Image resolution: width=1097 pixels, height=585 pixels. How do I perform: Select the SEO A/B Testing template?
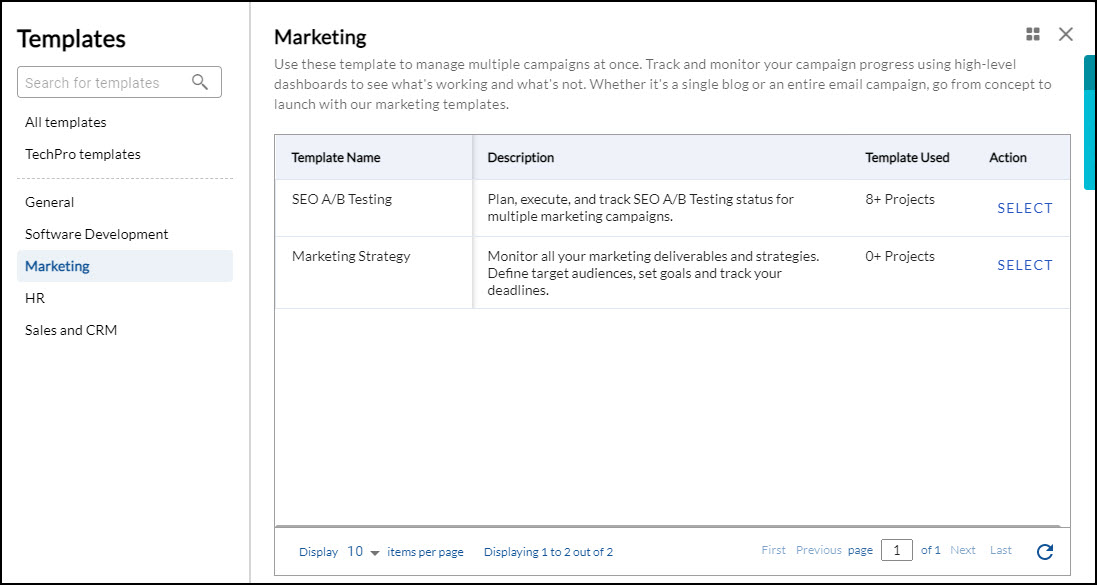[x=1024, y=208]
